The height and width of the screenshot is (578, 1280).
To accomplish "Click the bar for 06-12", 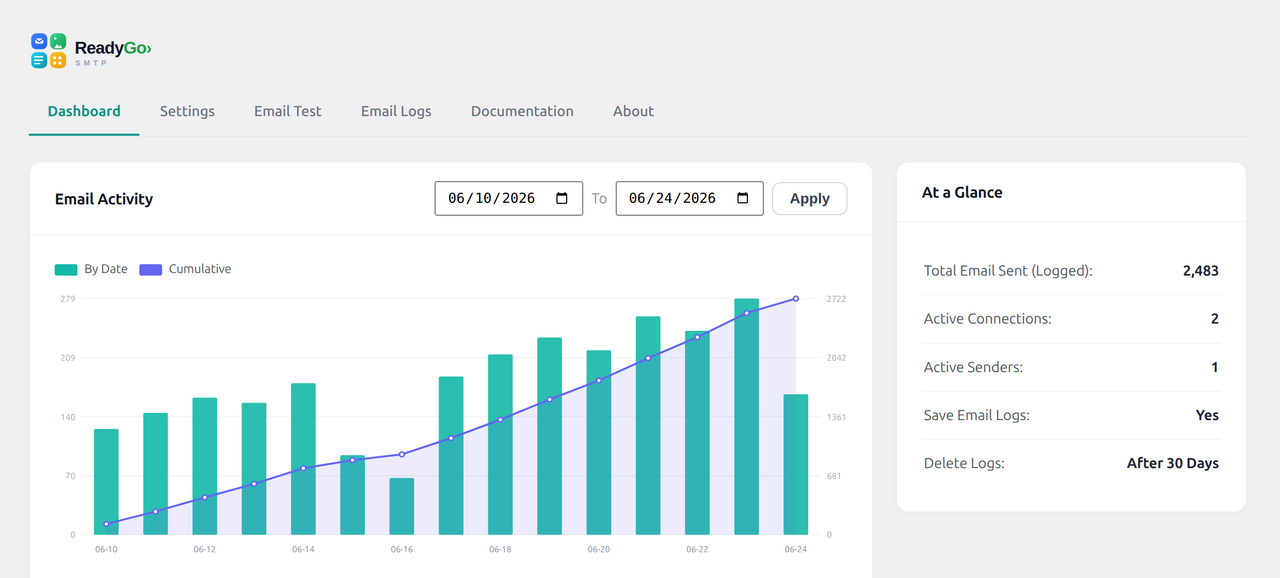I will (205, 466).
